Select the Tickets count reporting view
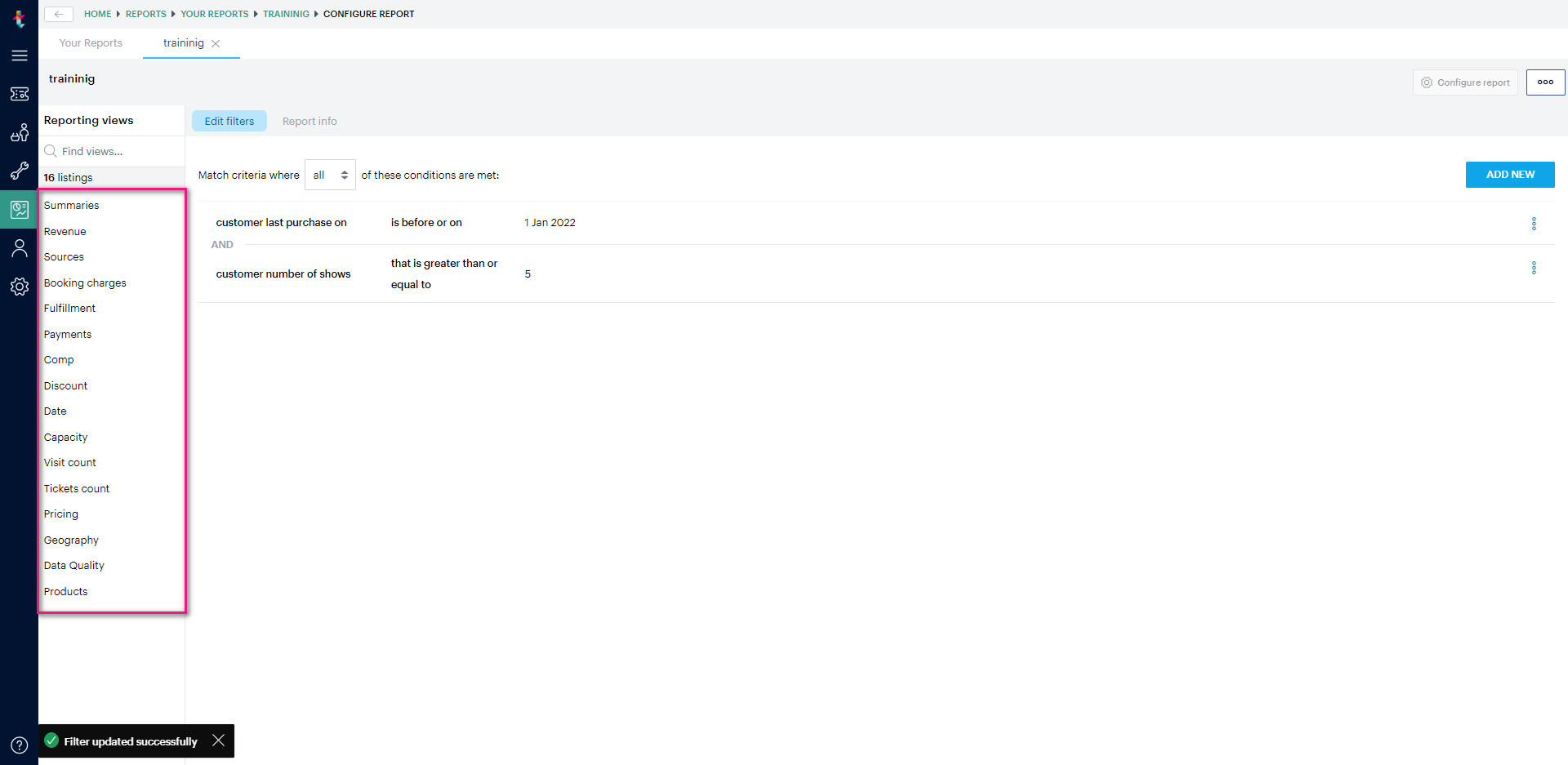 coord(76,489)
